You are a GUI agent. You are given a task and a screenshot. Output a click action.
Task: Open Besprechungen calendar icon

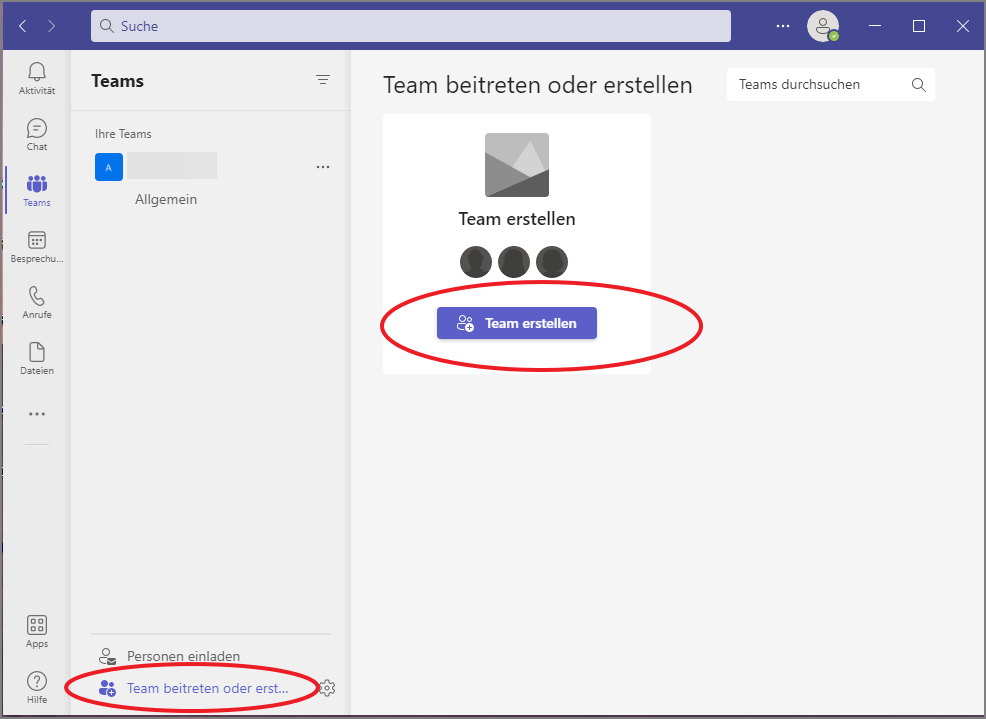(x=36, y=247)
